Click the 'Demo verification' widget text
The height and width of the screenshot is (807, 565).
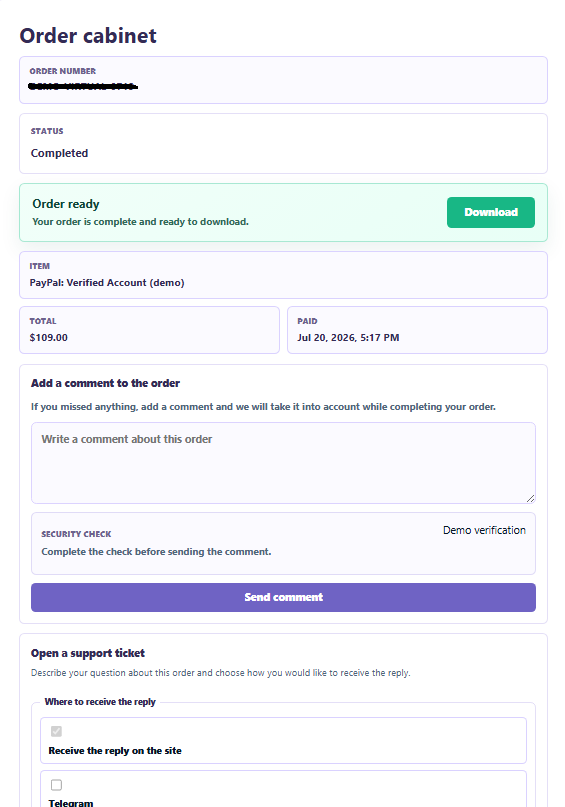[484, 530]
